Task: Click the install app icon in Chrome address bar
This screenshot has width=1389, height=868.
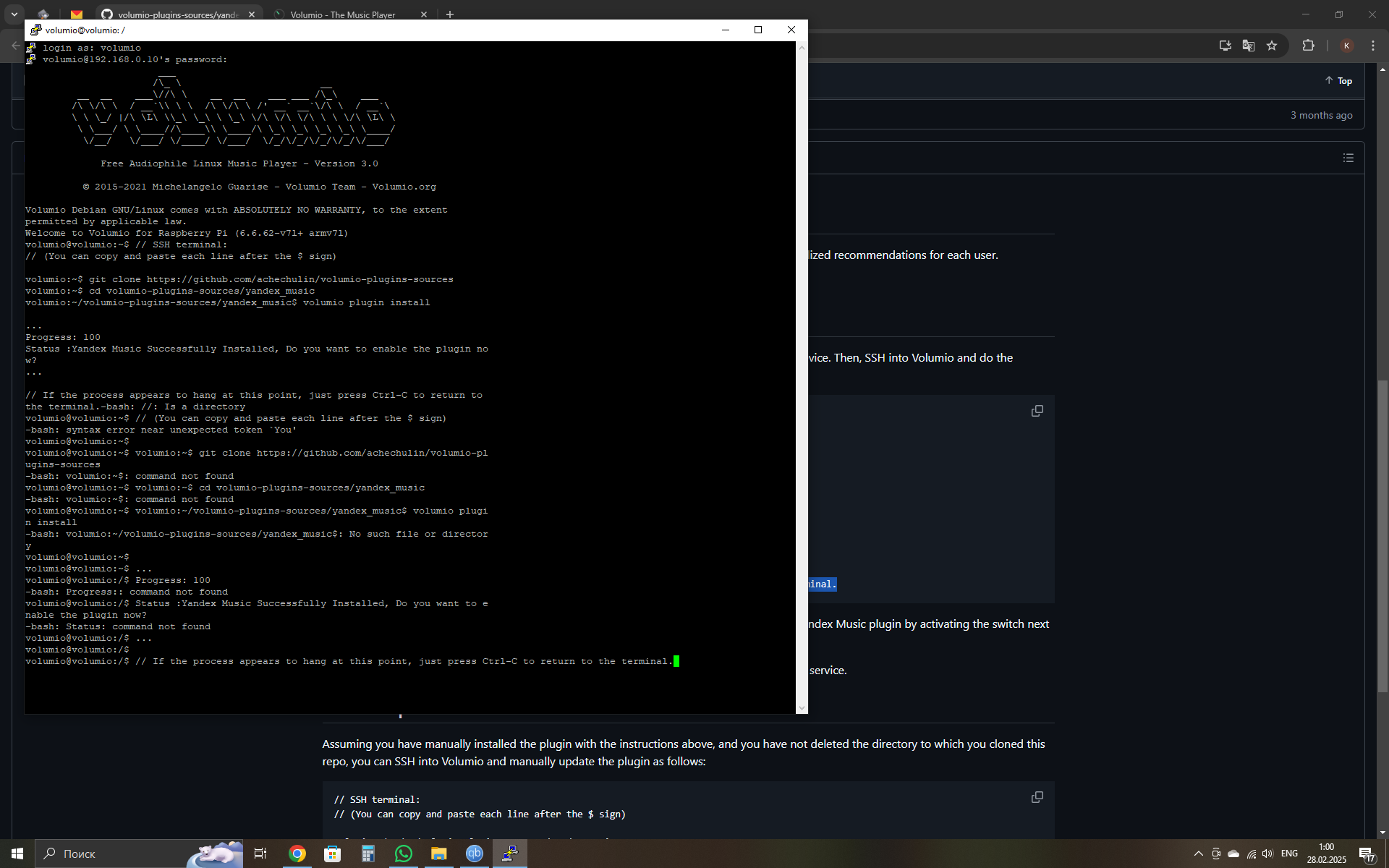Action: pos(1225,46)
